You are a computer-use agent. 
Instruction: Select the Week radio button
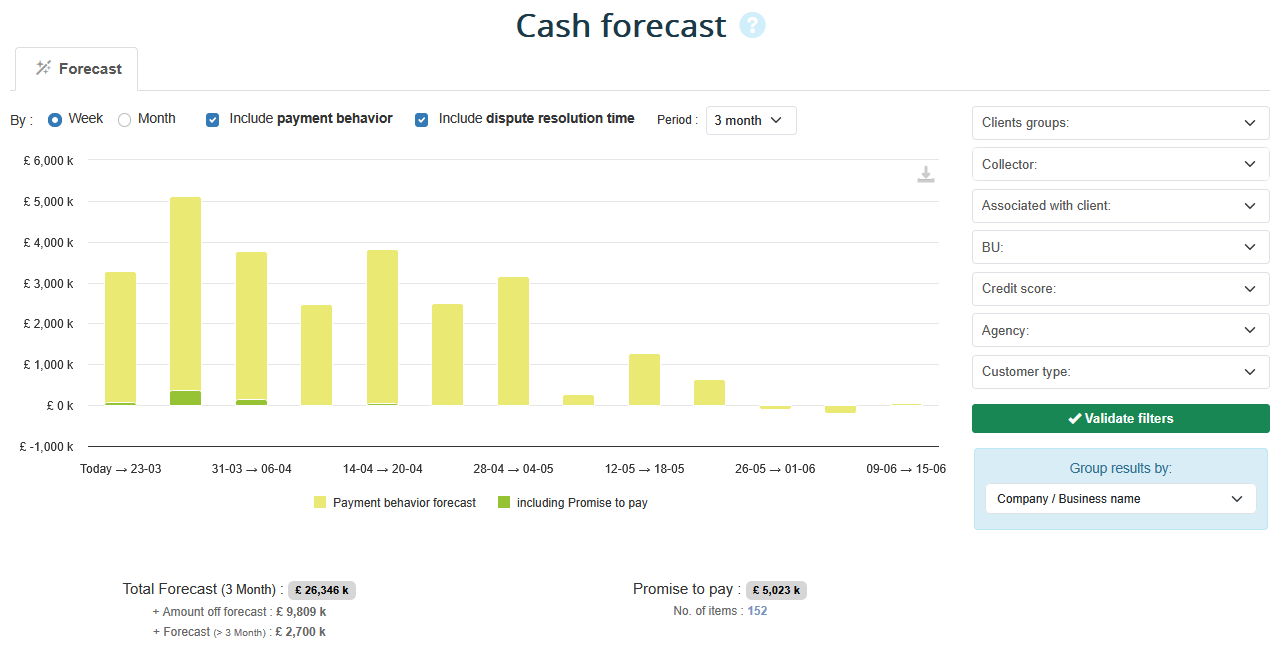click(x=55, y=119)
